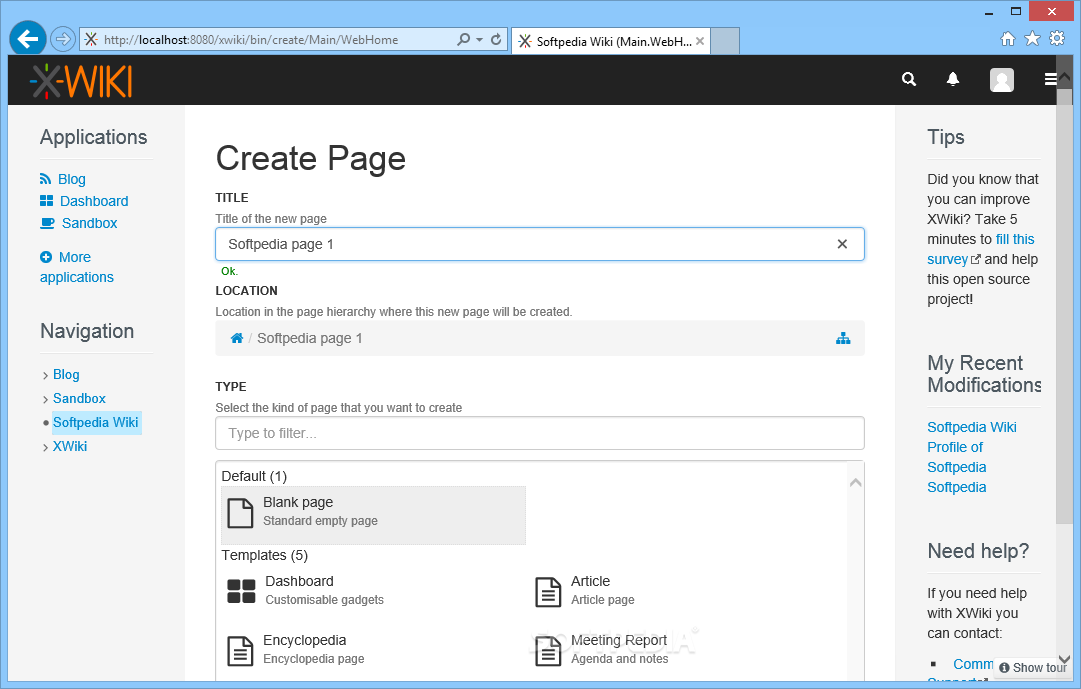Click the Type to filter field
The width and height of the screenshot is (1081, 689).
pos(539,433)
